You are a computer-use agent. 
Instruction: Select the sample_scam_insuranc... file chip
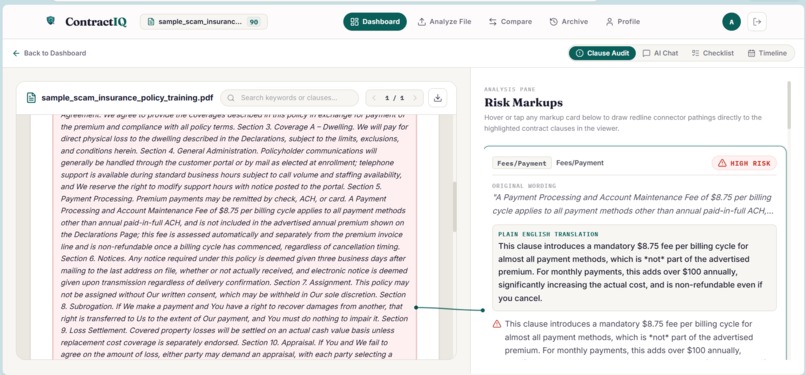204,22
